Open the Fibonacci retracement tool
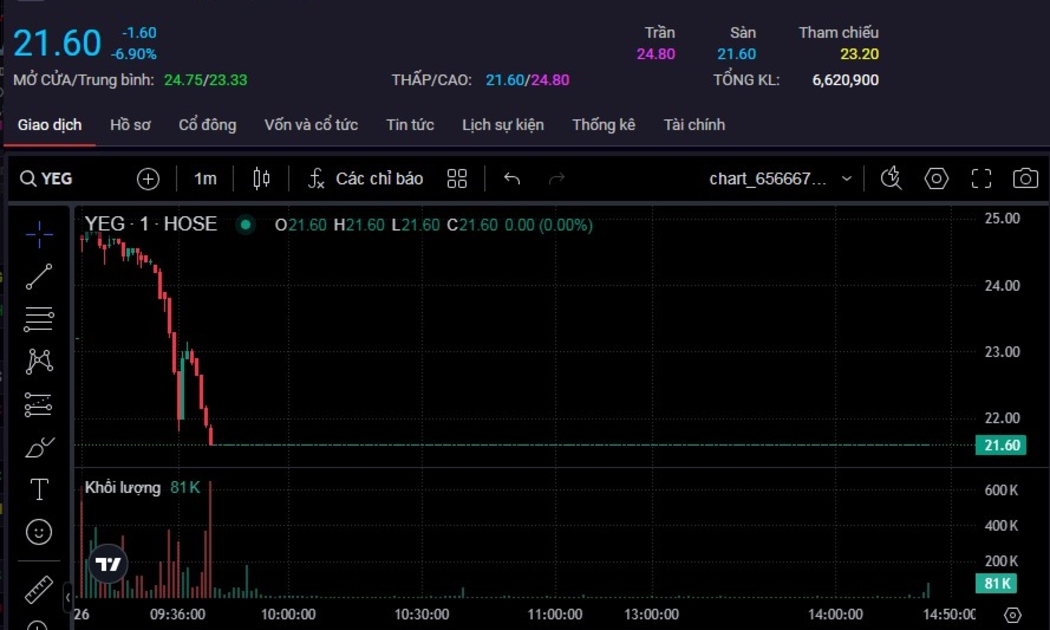This screenshot has width=1050, height=630. pyautogui.click(x=39, y=320)
